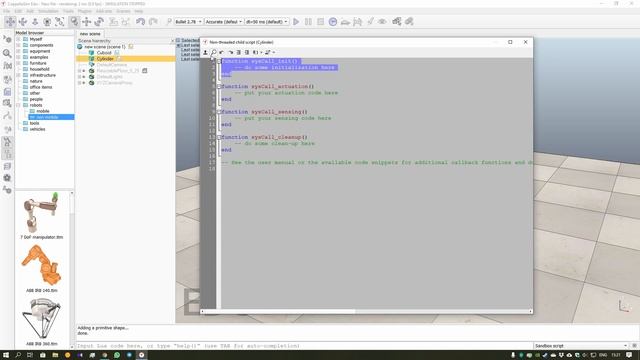
Task: Click the undo toolbar arrow
Action: pos(140,22)
